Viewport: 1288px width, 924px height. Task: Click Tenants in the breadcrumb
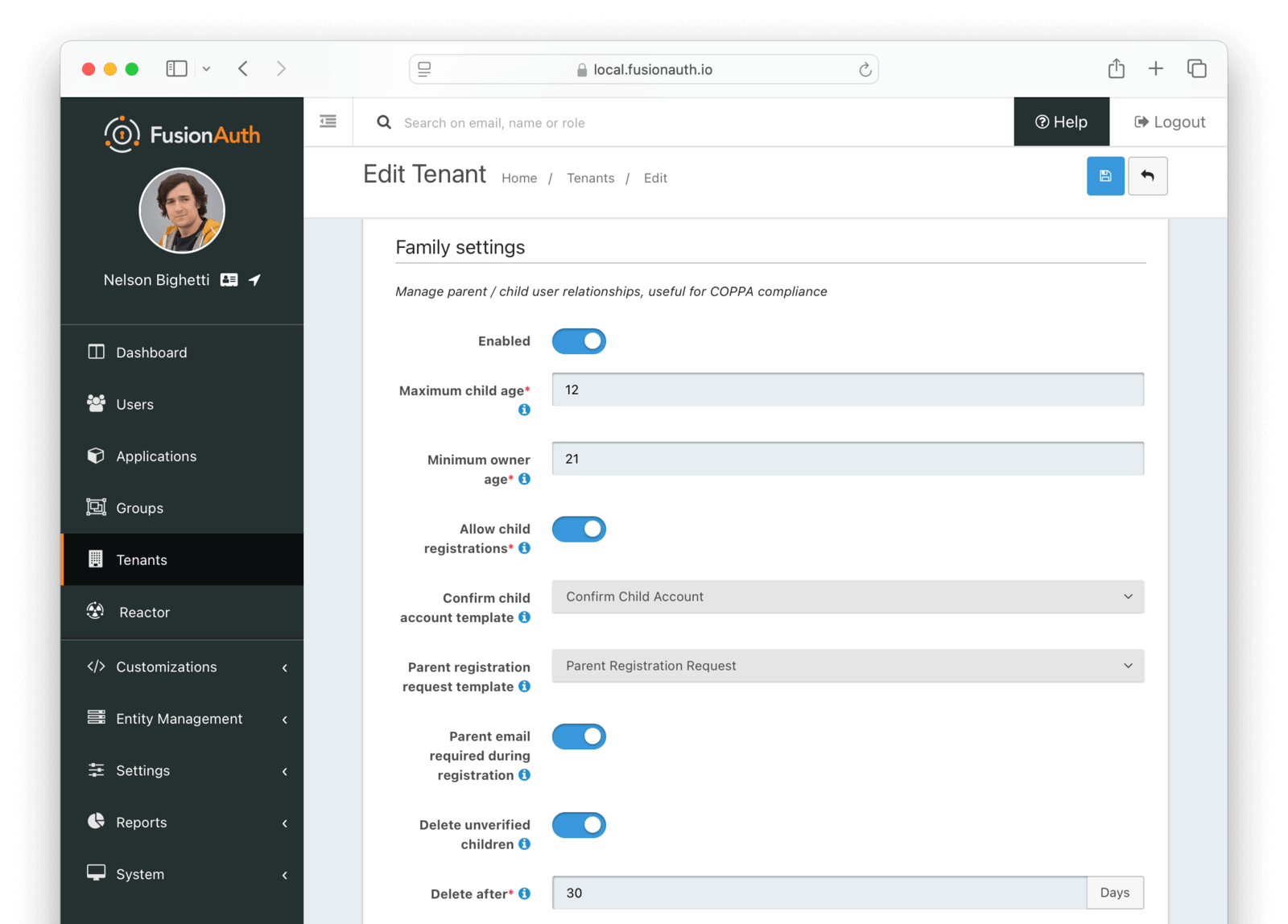590,179
